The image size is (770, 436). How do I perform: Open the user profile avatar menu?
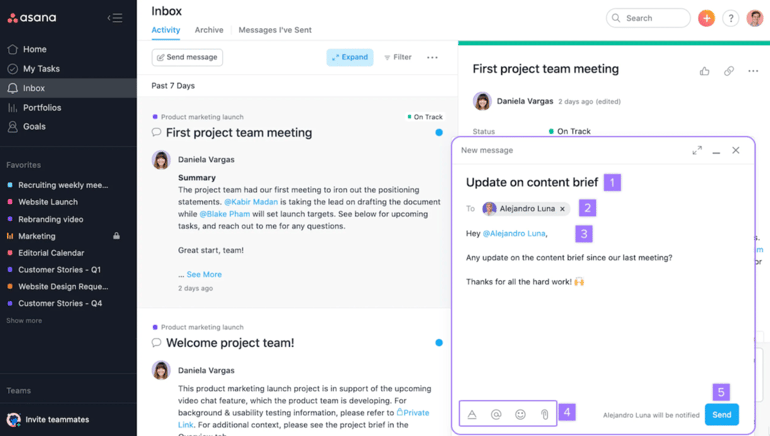tap(755, 18)
